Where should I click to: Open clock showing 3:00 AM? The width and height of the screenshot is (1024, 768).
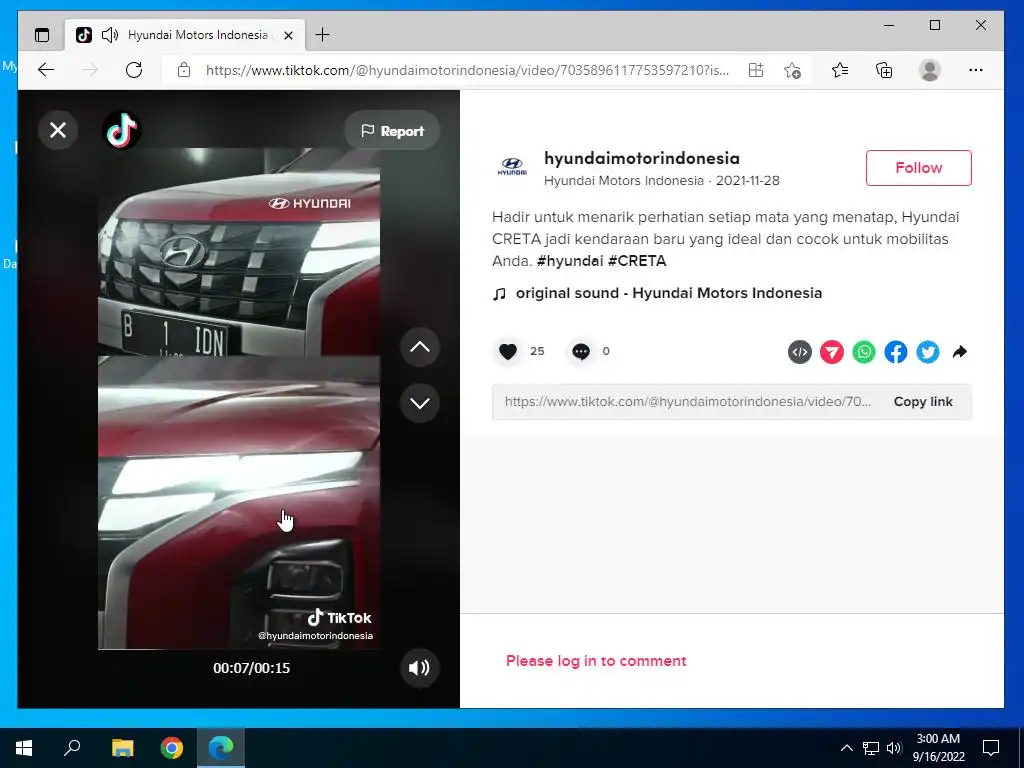pos(938,748)
